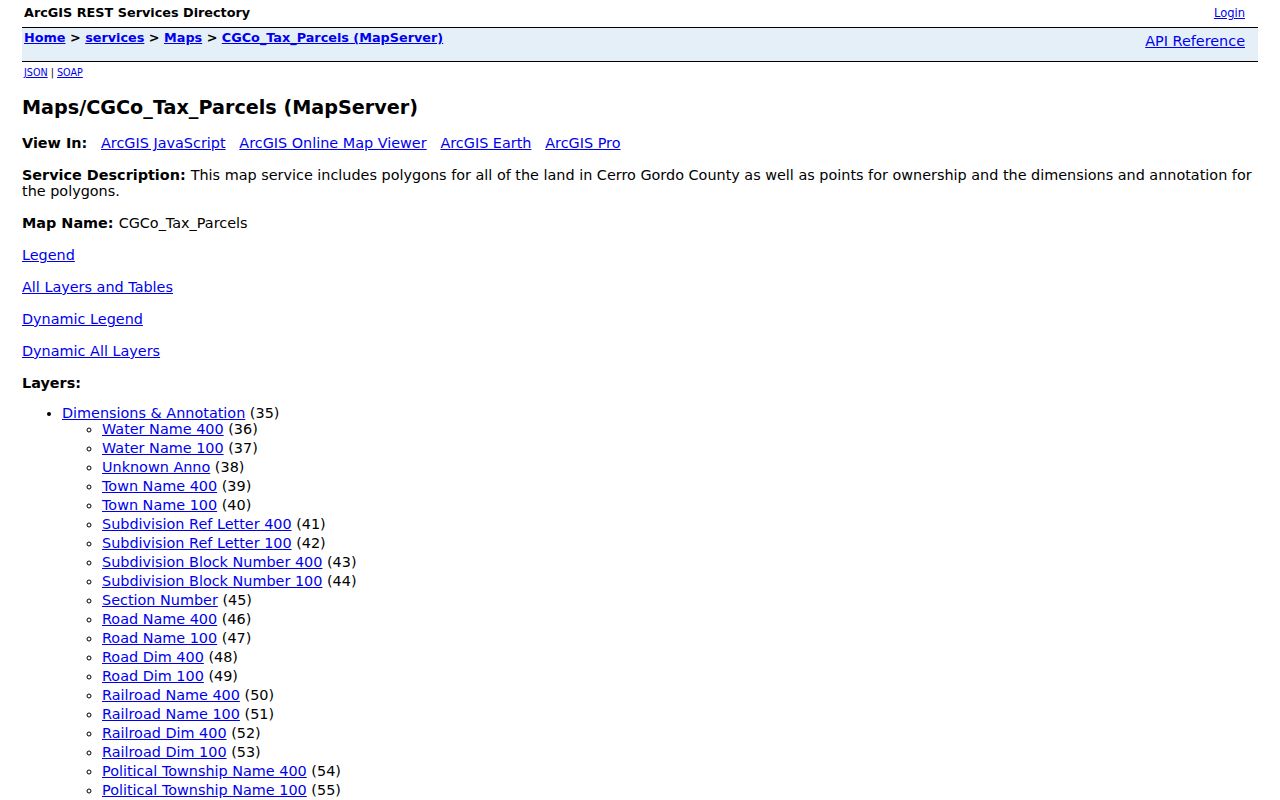
Task: Open the API Reference link
Action: pyautogui.click(x=1195, y=41)
